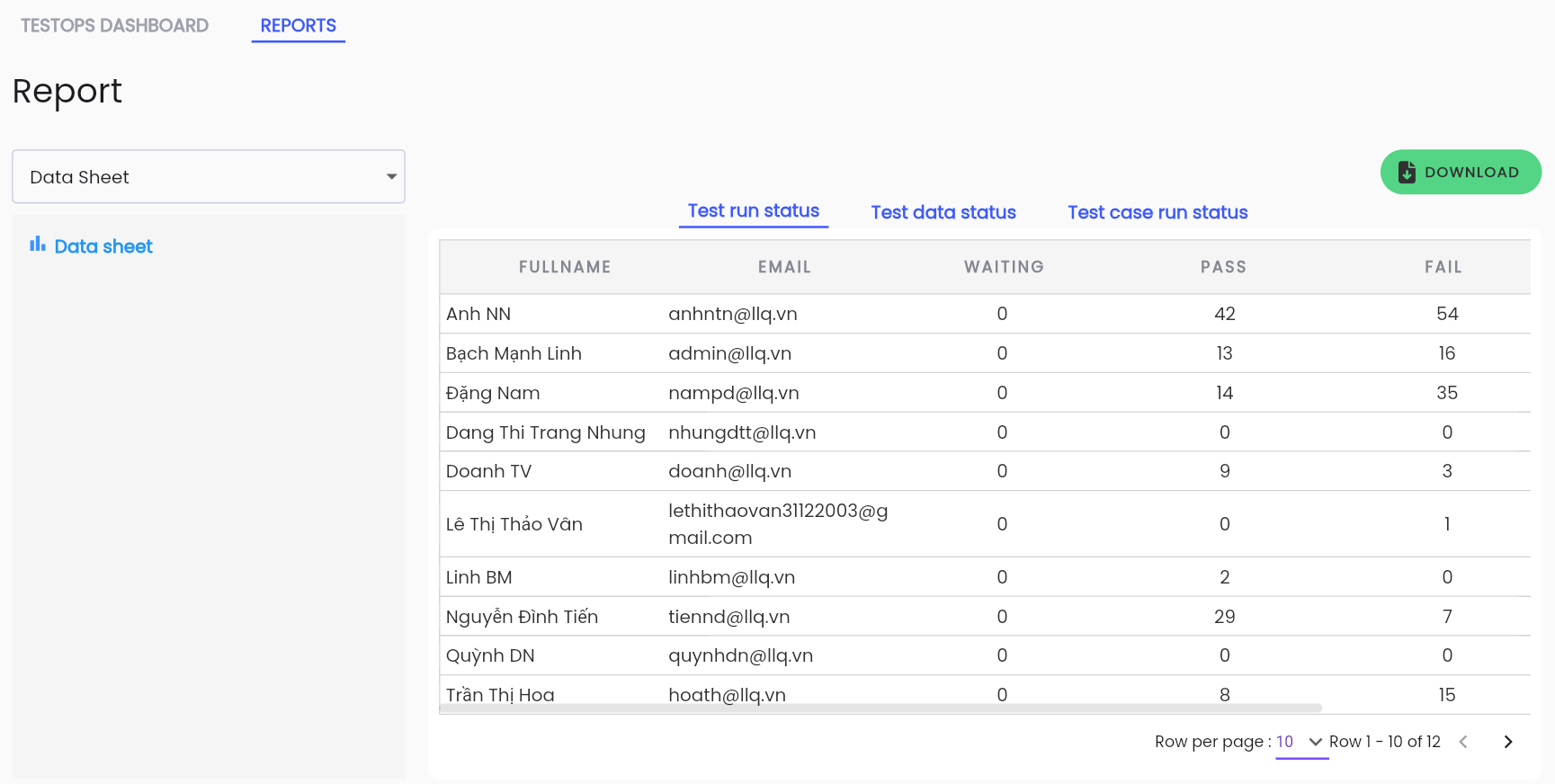Open the Data sheet sidebar link

coord(103,246)
